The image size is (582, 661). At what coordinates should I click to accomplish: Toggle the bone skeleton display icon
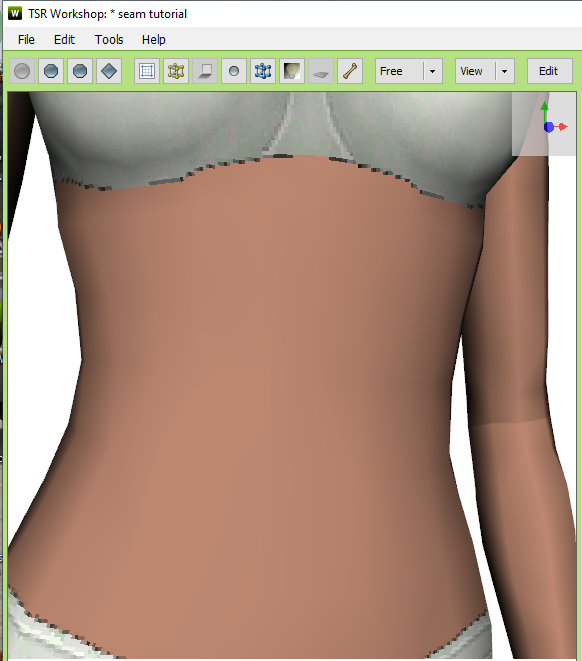click(350, 71)
